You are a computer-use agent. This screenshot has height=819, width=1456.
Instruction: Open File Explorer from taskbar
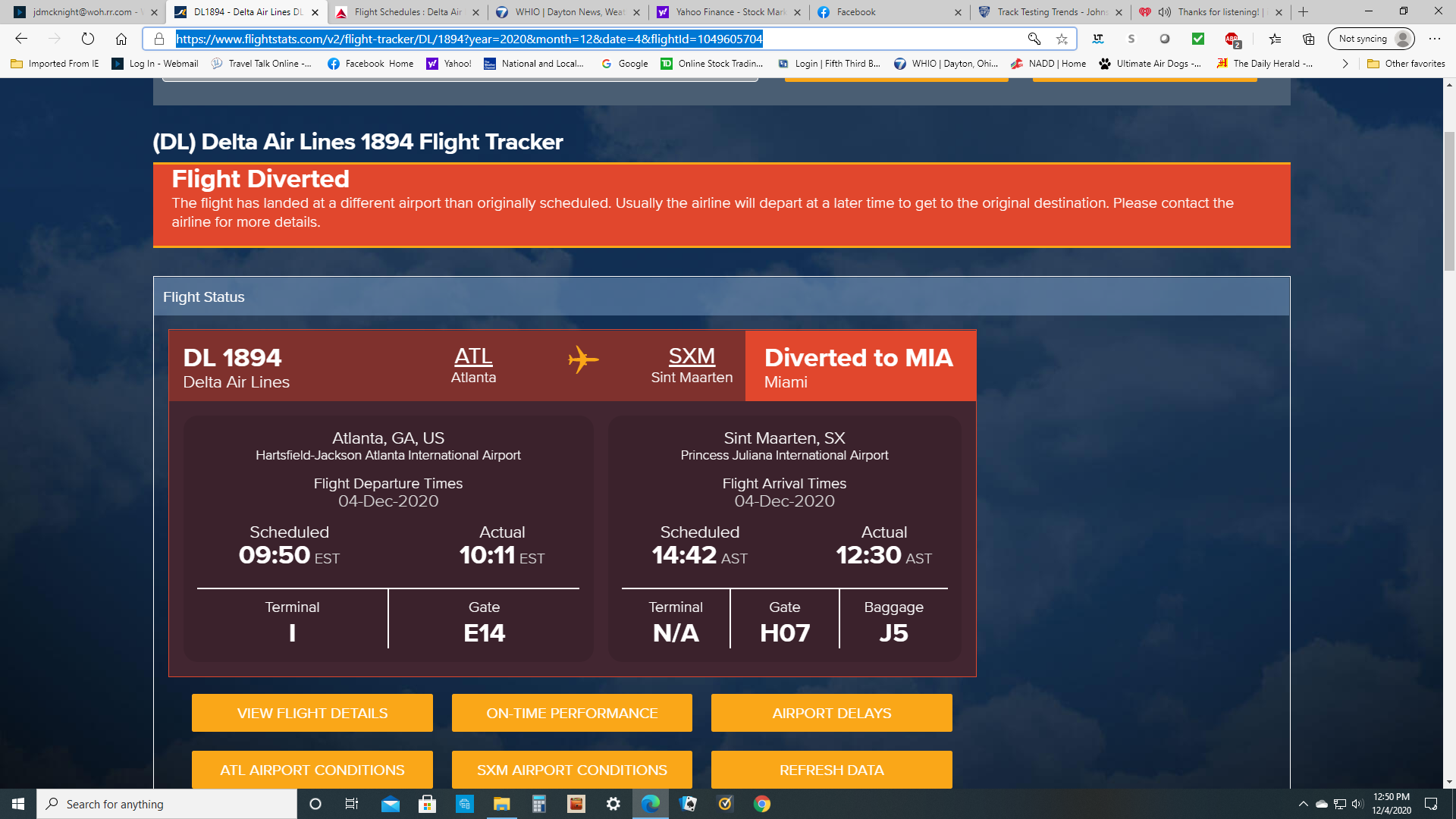[x=501, y=804]
